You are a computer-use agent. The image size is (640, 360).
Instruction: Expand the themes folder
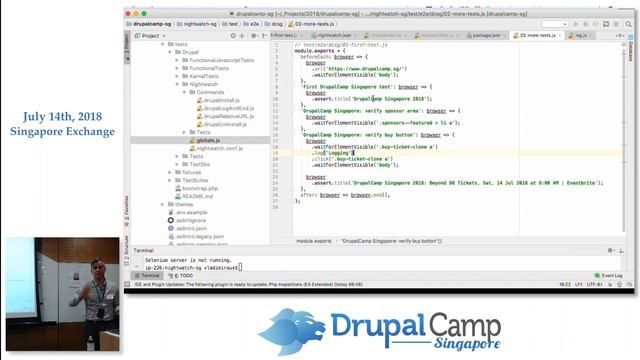coord(162,204)
